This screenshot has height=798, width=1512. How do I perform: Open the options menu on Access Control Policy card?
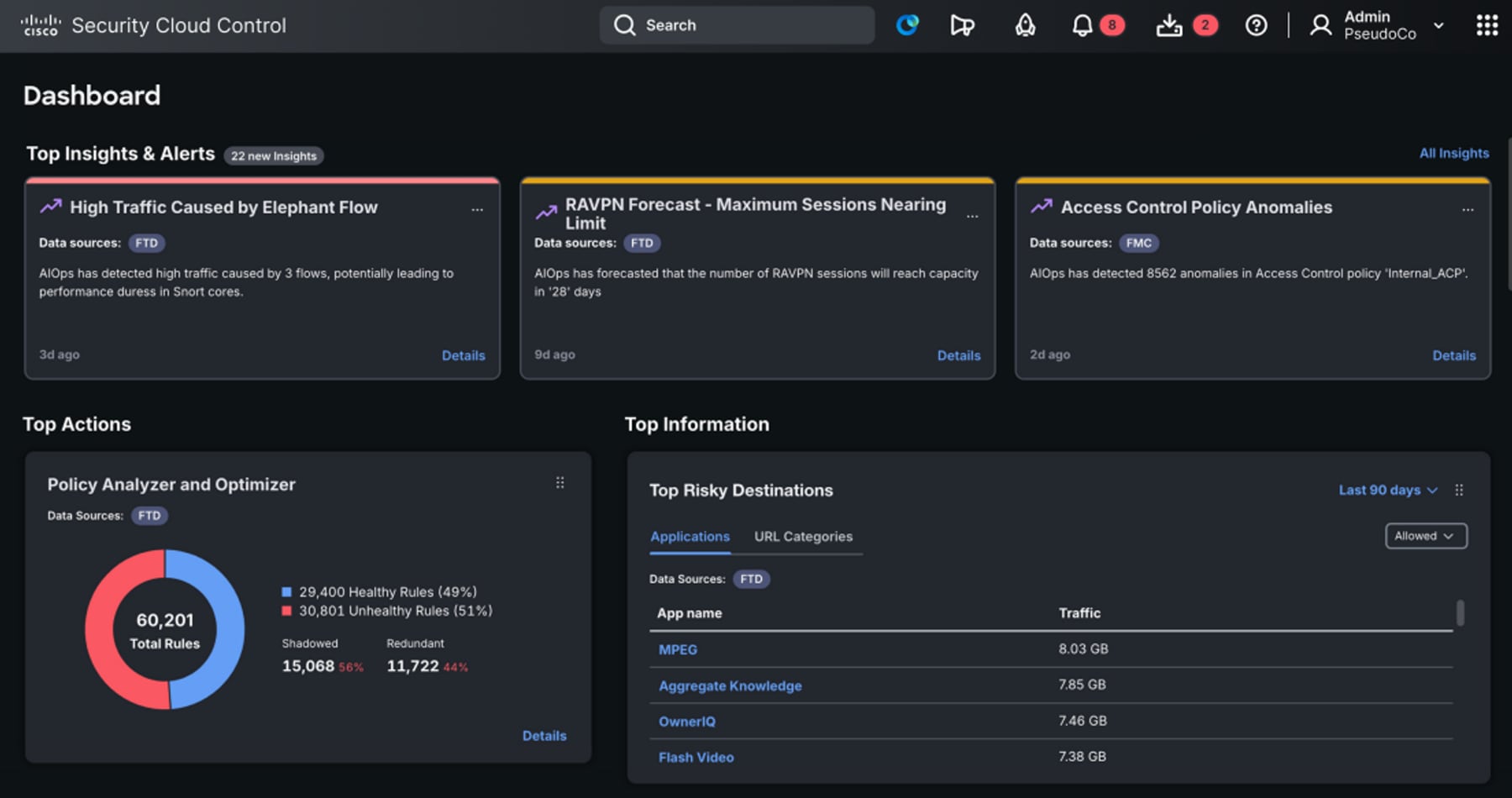pyautogui.click(x=1467, y=210)
